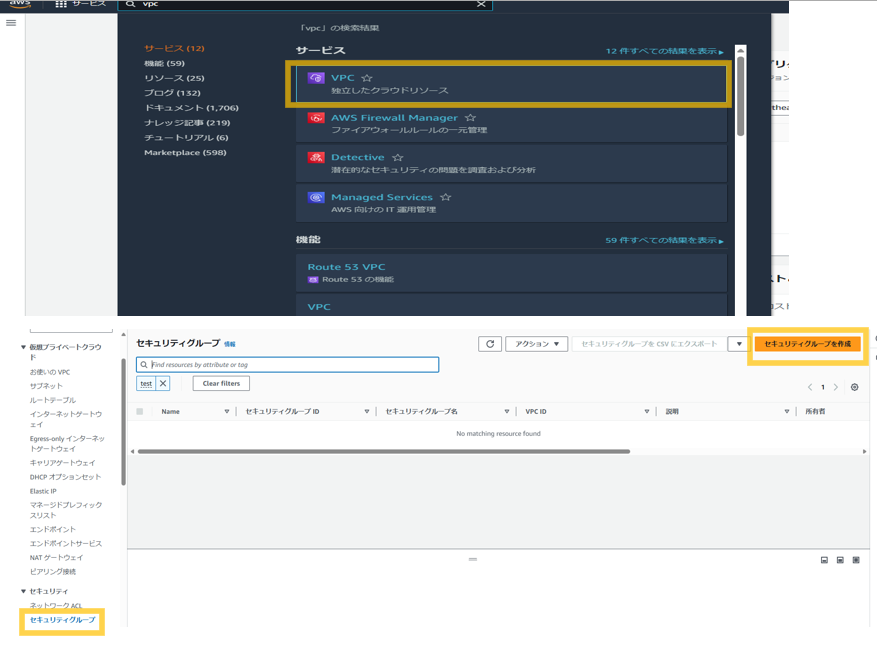Refresh the security groups list

coord(490,344)
